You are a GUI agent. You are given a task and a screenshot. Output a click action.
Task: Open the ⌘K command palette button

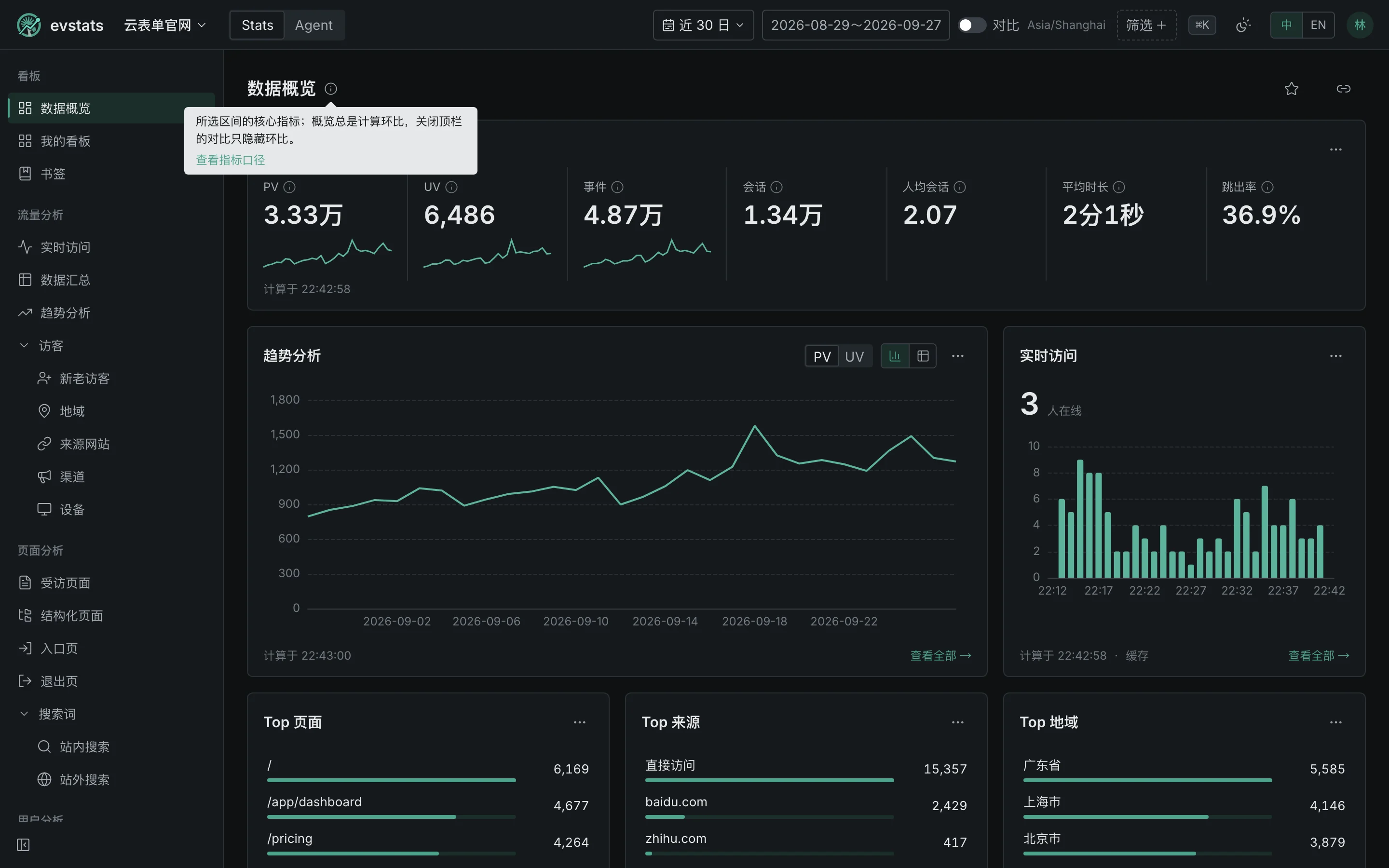(x=1202, y=25)
